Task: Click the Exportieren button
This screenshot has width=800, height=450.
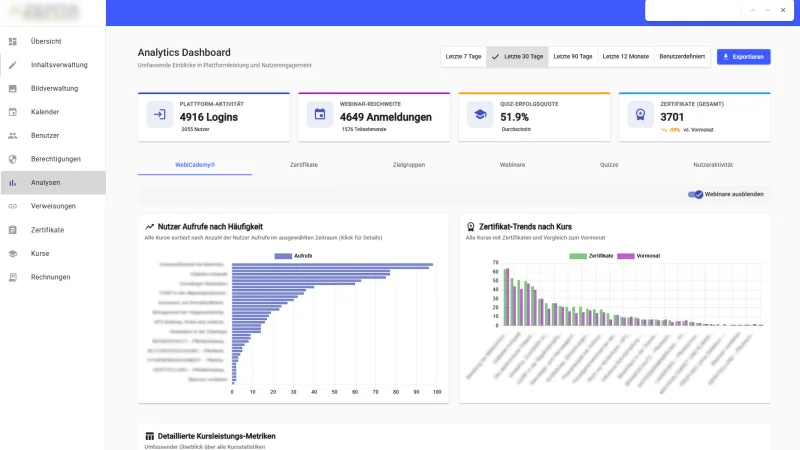Action: 743,57
